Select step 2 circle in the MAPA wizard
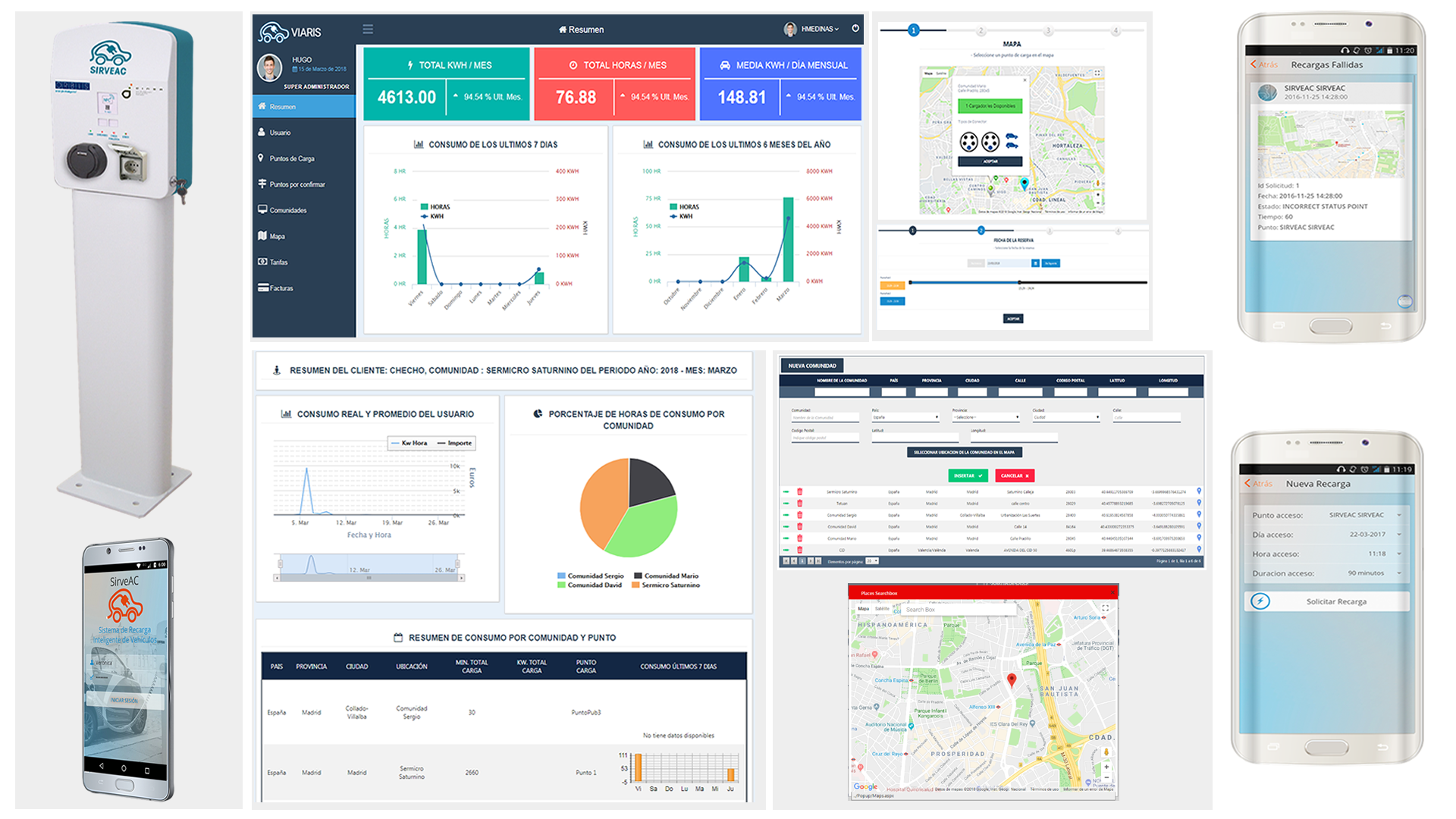The height and width of the screenshot is (819, 1456). pyautogui.click(x=981, y=30)
